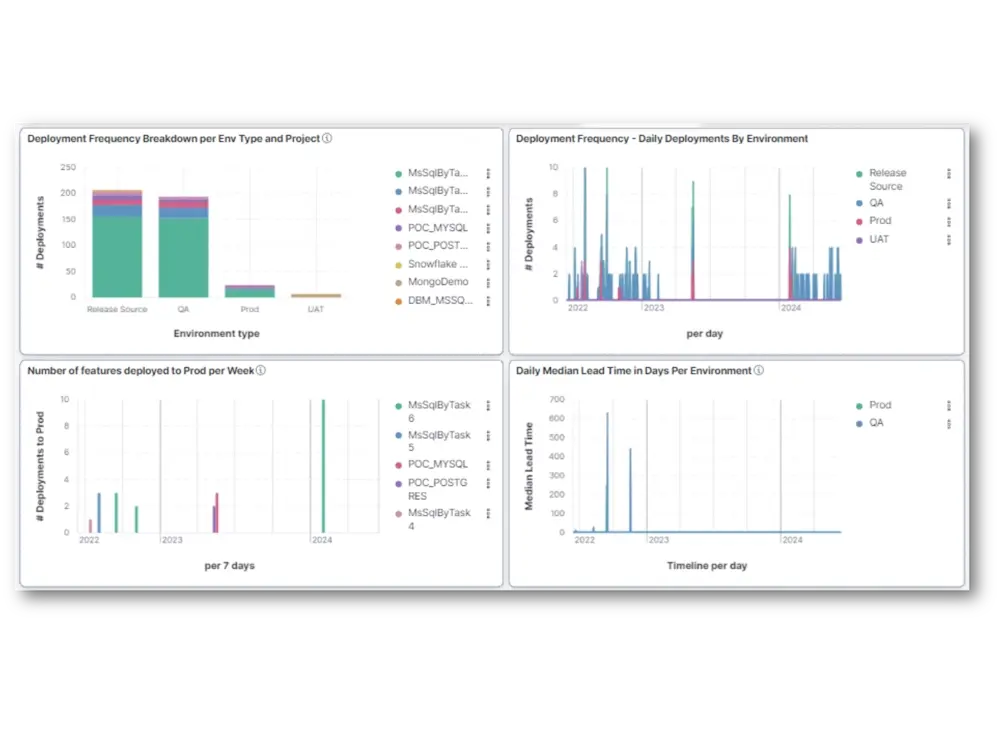Select the Release Source stacked bar
The height and width of the screenshot is (730, 1000).
[x=117, y=243]
